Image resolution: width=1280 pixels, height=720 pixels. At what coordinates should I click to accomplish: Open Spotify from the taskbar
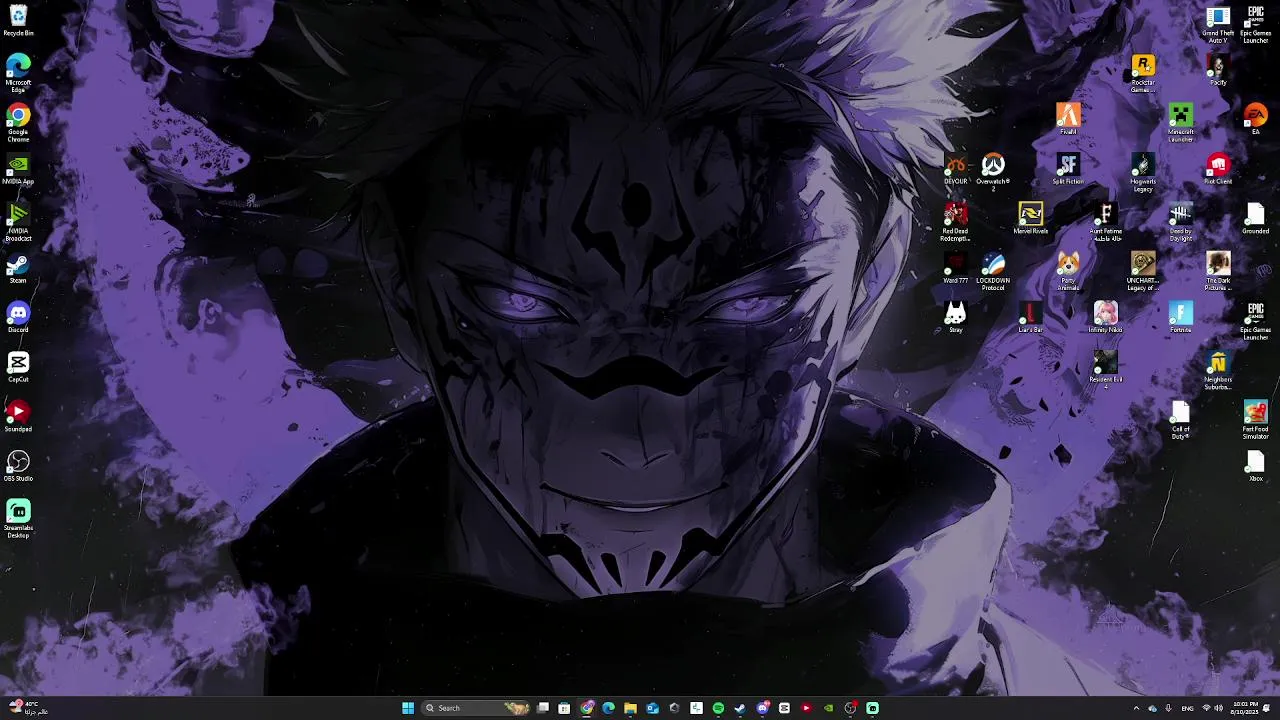click(718, 708)
